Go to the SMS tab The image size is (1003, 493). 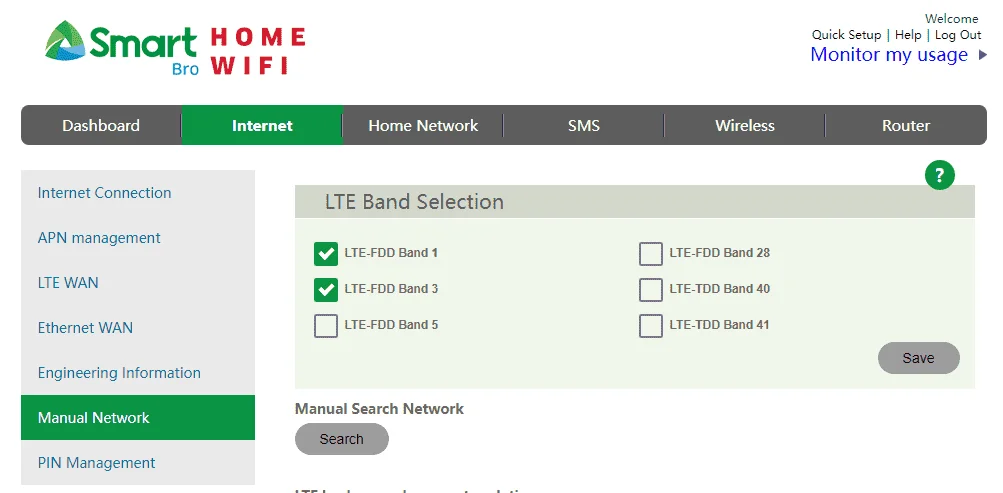pos(583,125)
